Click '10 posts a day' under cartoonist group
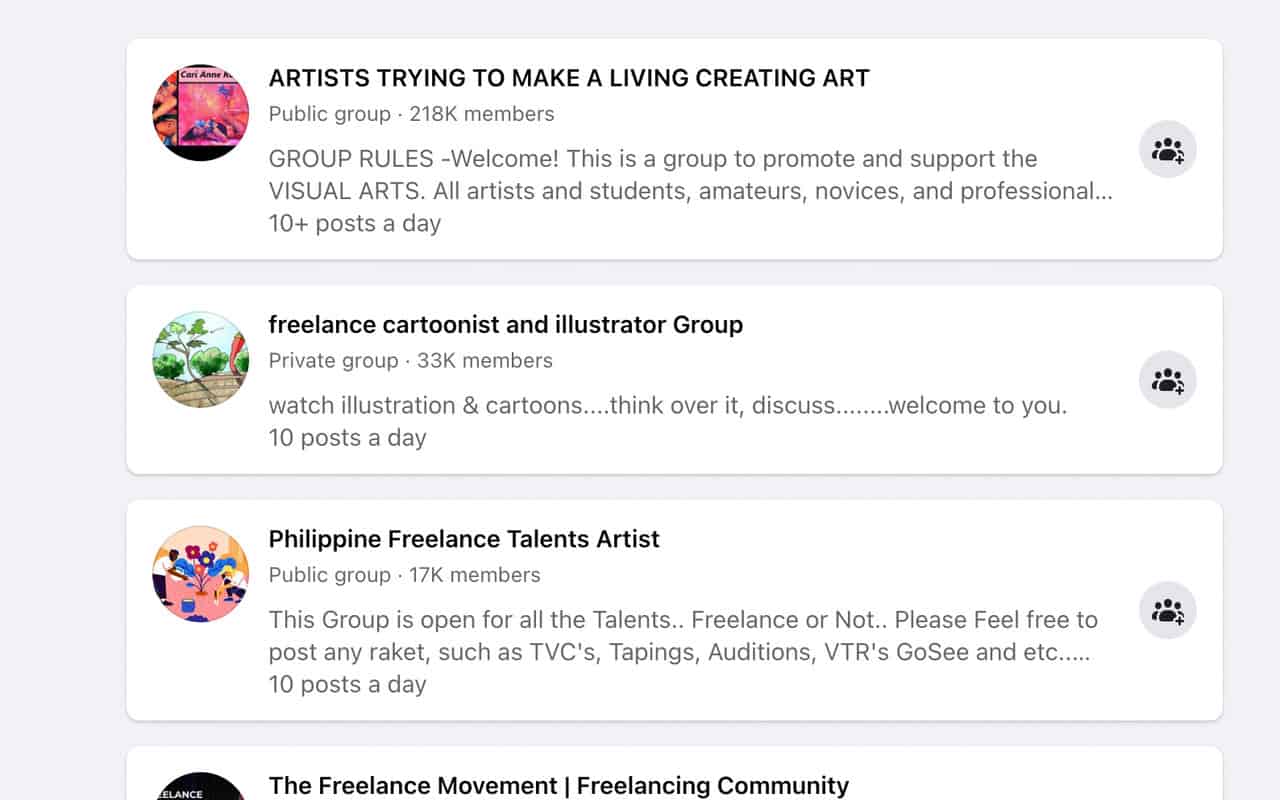The width and height of the screenshot is (1280, 800). coord(347,438)
